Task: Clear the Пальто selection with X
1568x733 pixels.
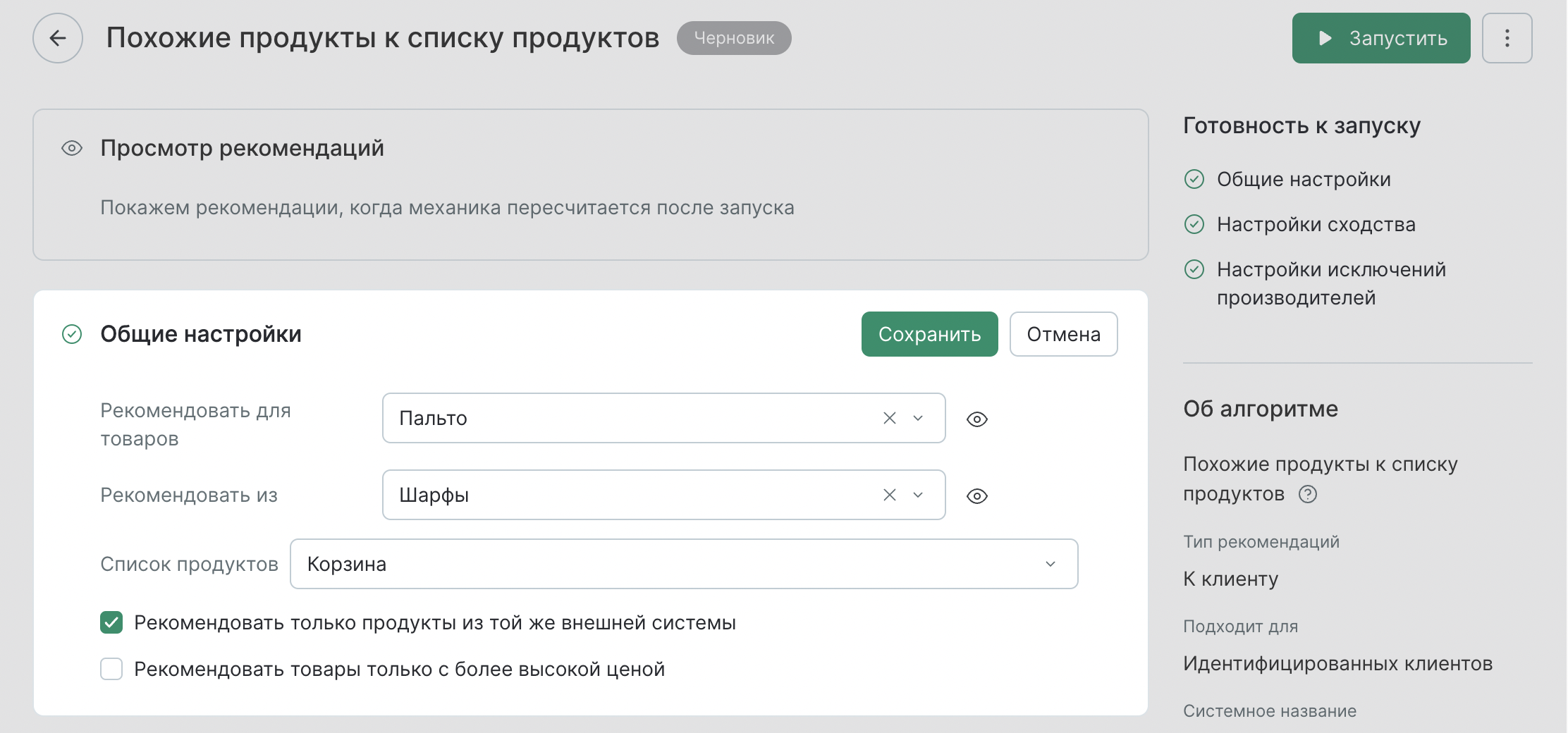Action: point(890,418)
